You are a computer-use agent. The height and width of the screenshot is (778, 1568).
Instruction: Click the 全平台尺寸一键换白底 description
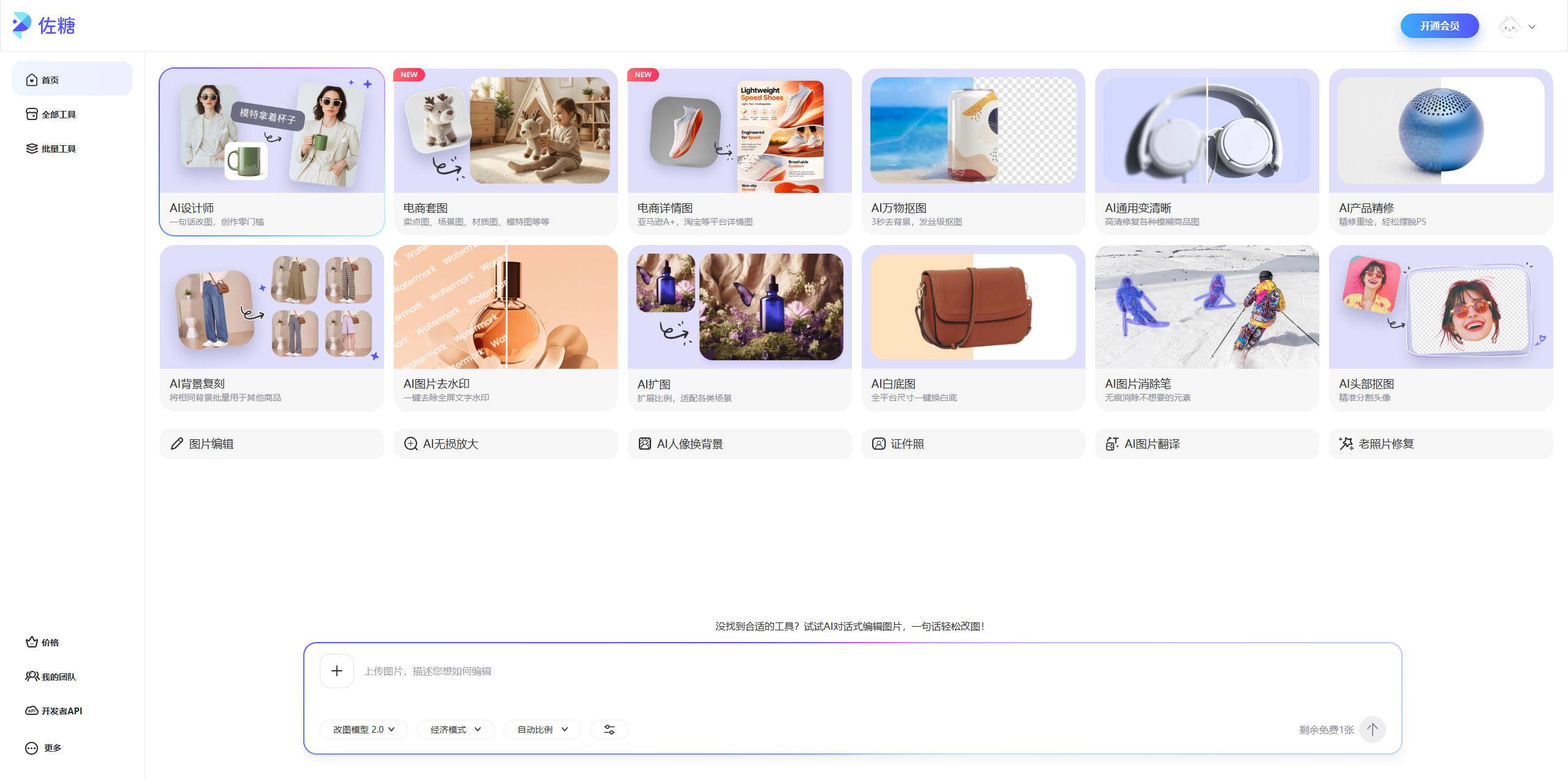coord(914,398)
